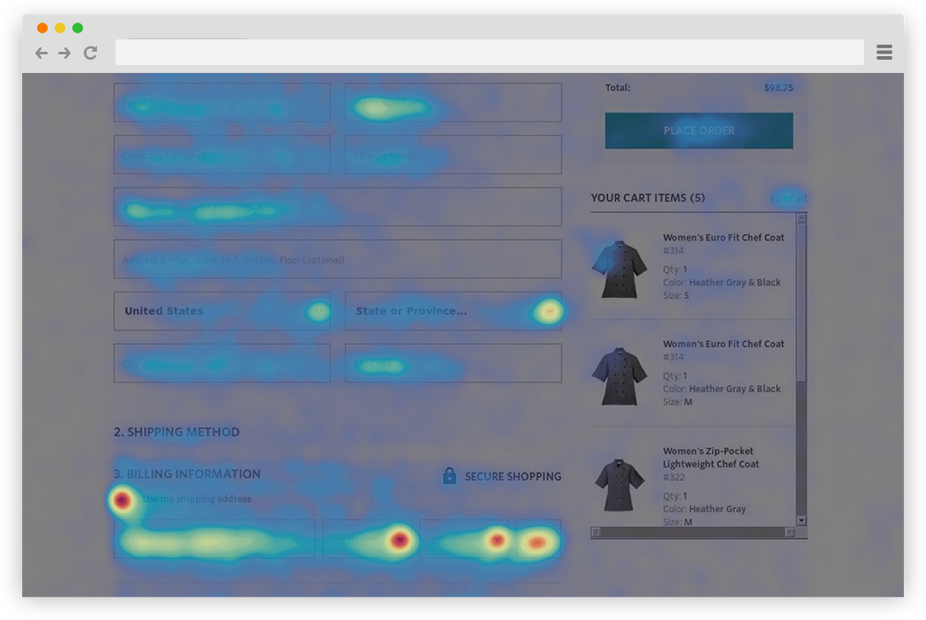Click the card security code field

tap(539, 539)
